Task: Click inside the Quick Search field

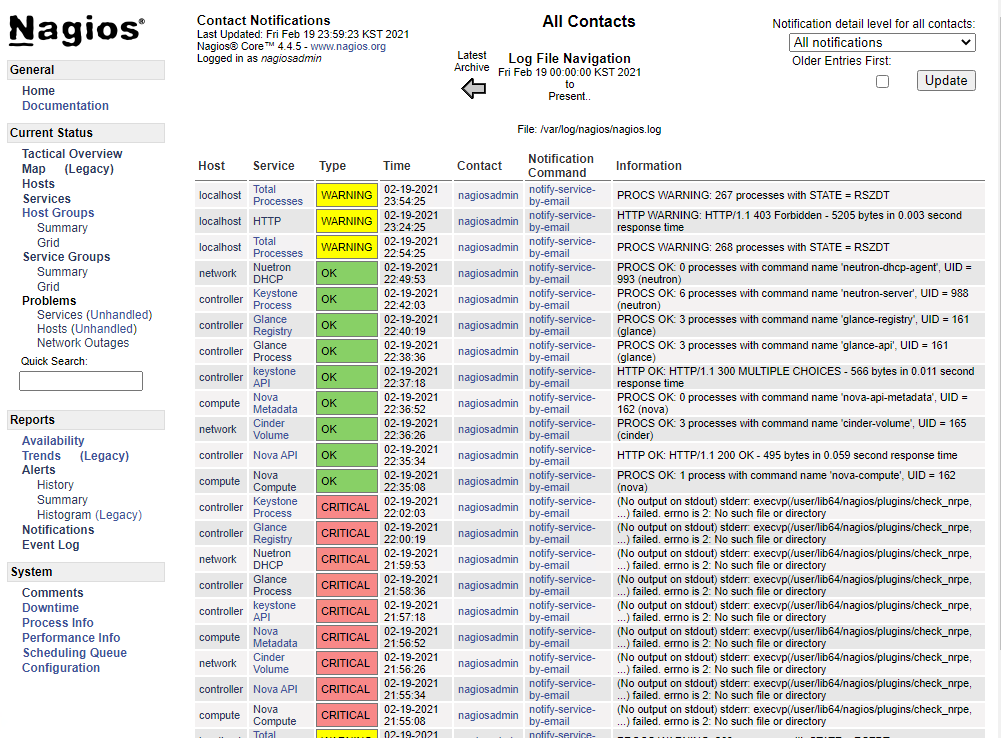Action: 81,381
